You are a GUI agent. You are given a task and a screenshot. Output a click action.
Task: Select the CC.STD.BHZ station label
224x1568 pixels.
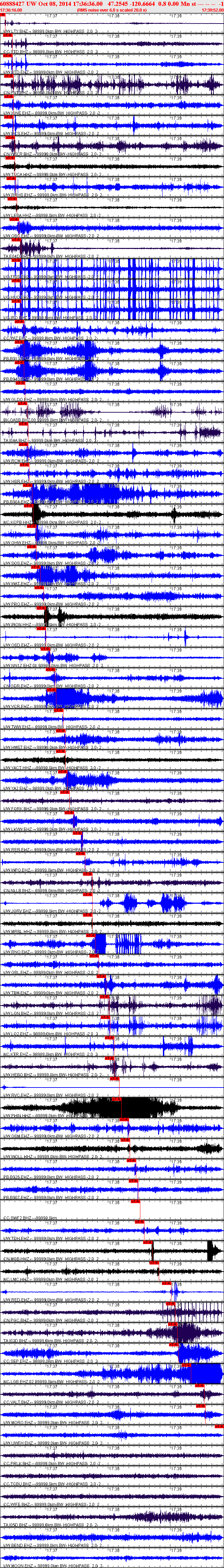point(51,52)
